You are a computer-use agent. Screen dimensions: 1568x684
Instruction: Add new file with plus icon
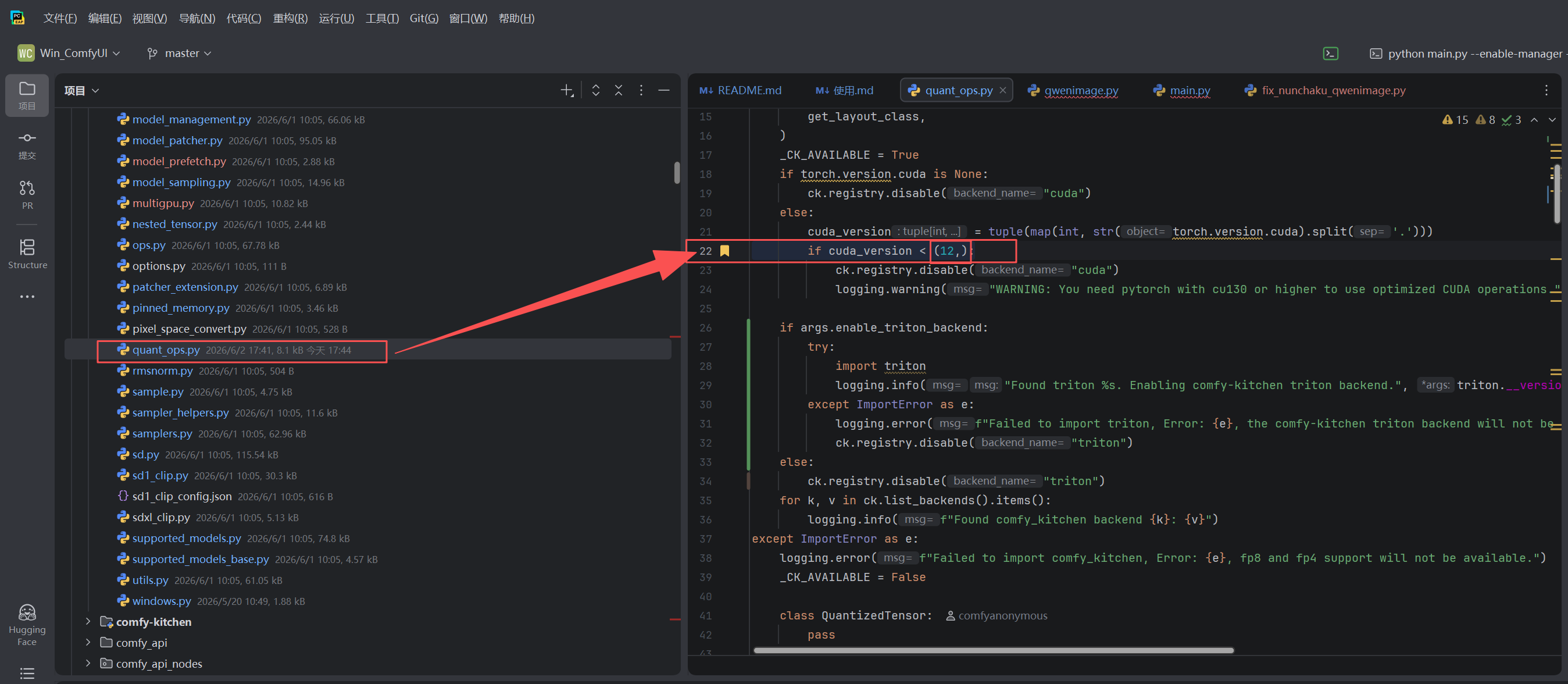[567, 90]
